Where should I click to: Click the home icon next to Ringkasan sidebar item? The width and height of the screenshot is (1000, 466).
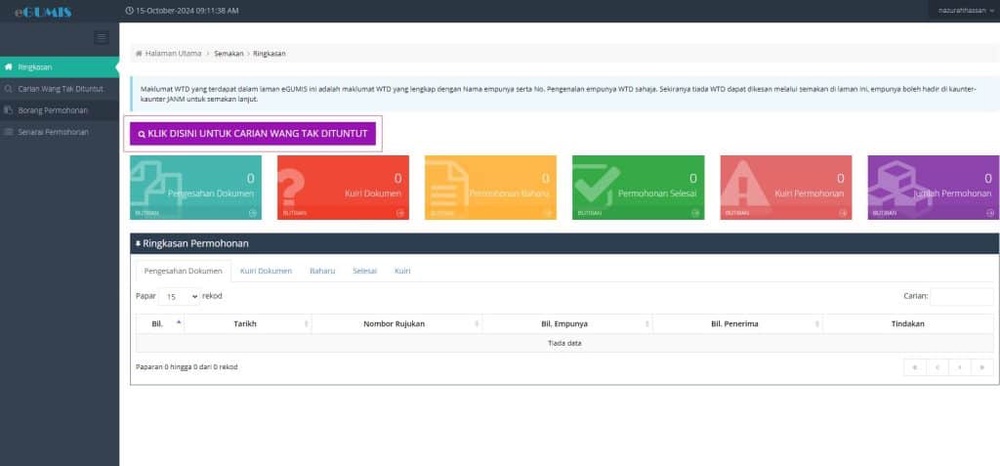[8, 67]
